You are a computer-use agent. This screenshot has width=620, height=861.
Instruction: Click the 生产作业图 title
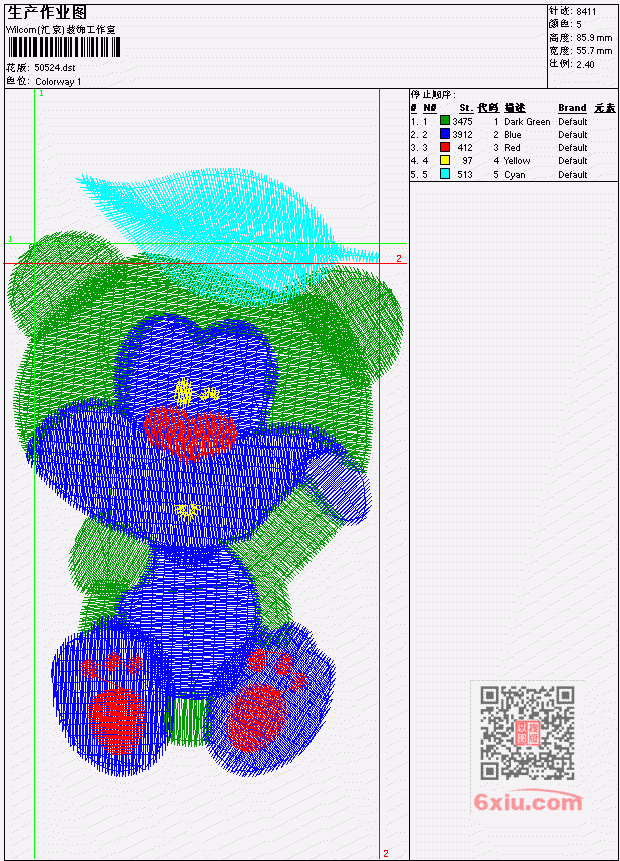coord(47,13)
